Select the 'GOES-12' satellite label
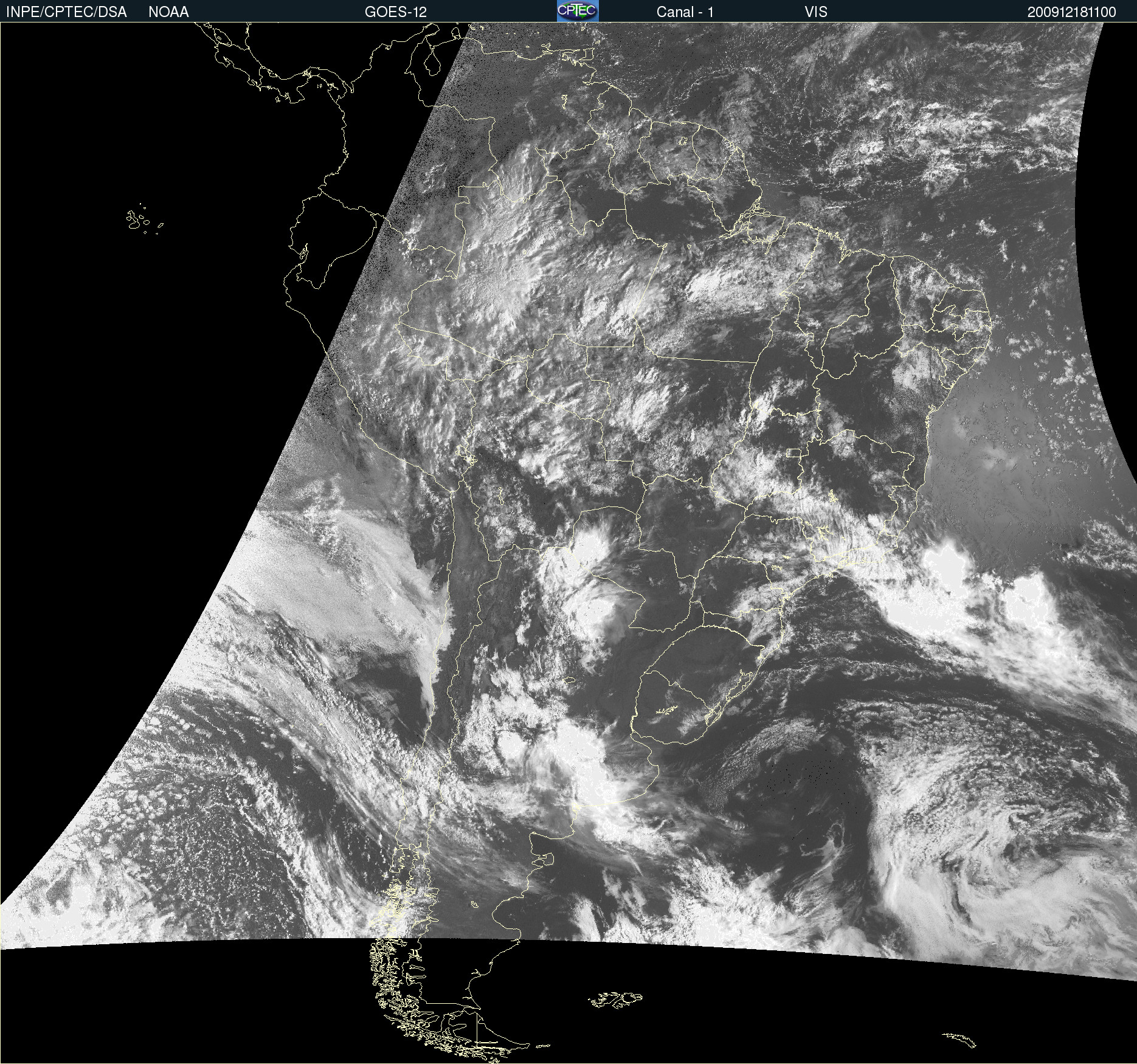 pos(396,12)
